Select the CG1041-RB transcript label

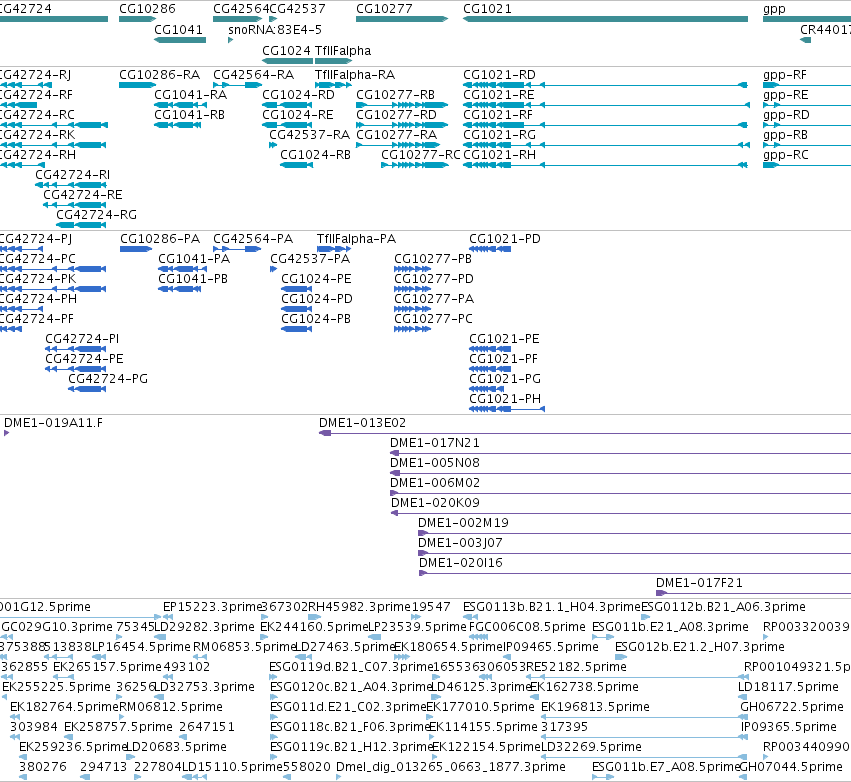pos(189,115)
